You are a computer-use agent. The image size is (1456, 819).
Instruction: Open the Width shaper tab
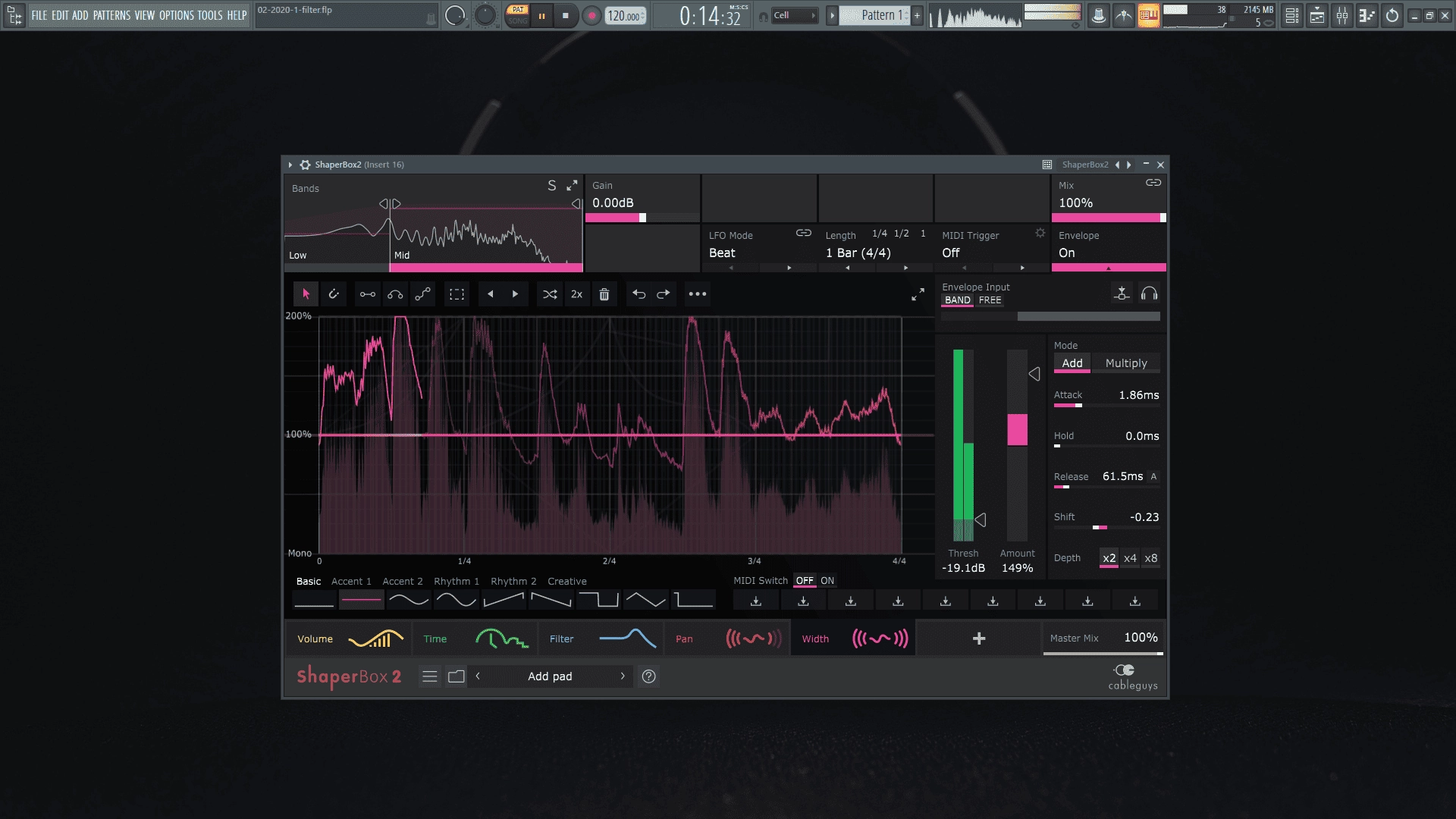853,639
